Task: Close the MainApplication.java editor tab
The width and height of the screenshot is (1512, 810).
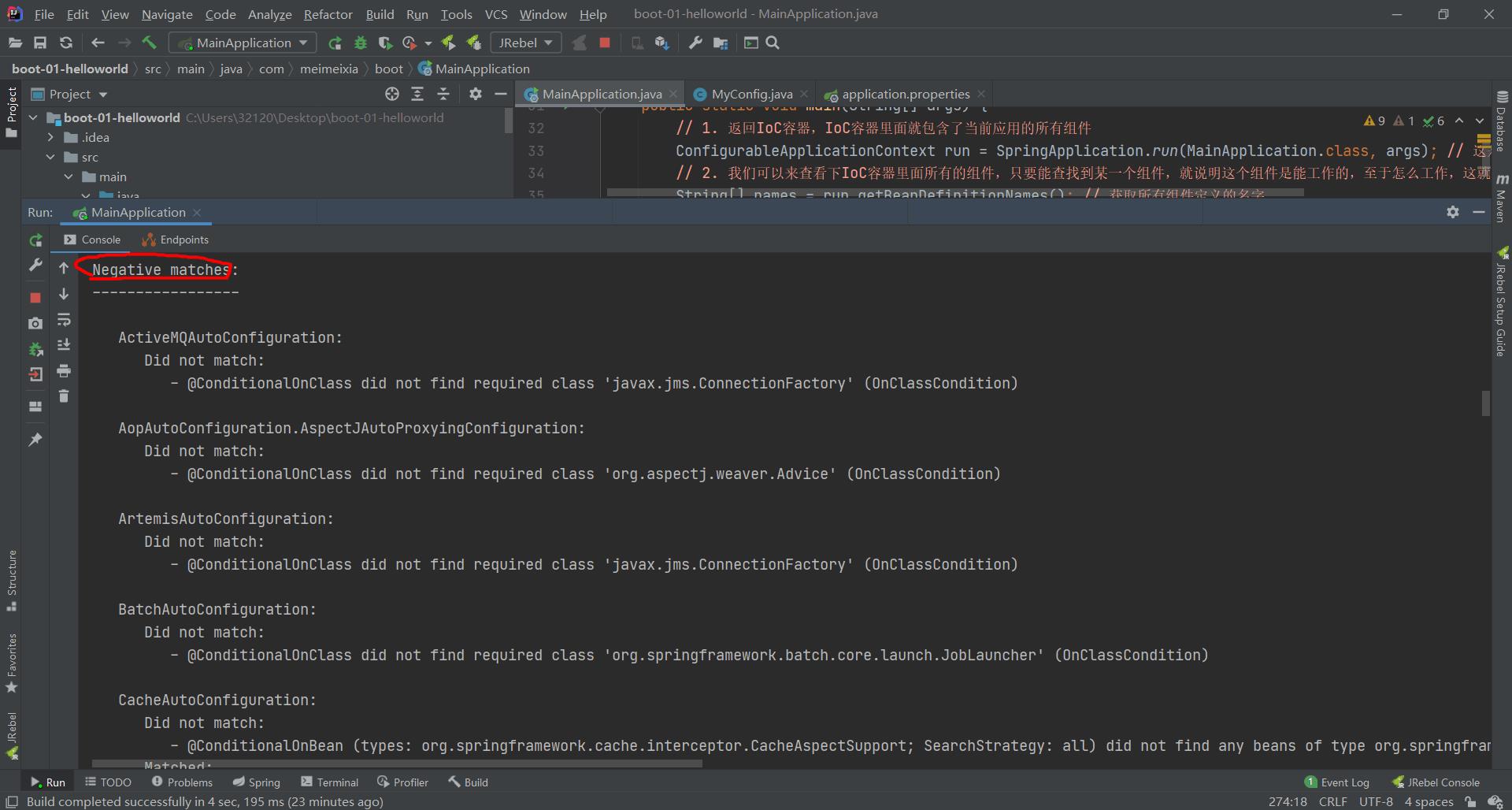Action: pyautogui.click(x=673, y=94)
